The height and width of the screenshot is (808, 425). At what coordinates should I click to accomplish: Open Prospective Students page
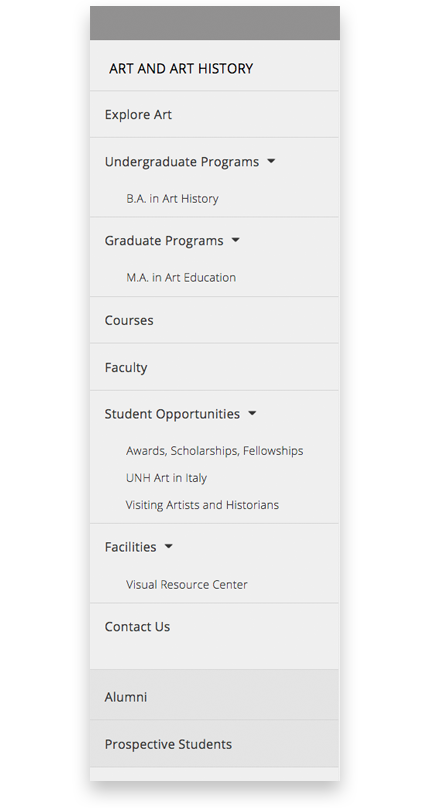pyautogui.click(x=214, y=744)
